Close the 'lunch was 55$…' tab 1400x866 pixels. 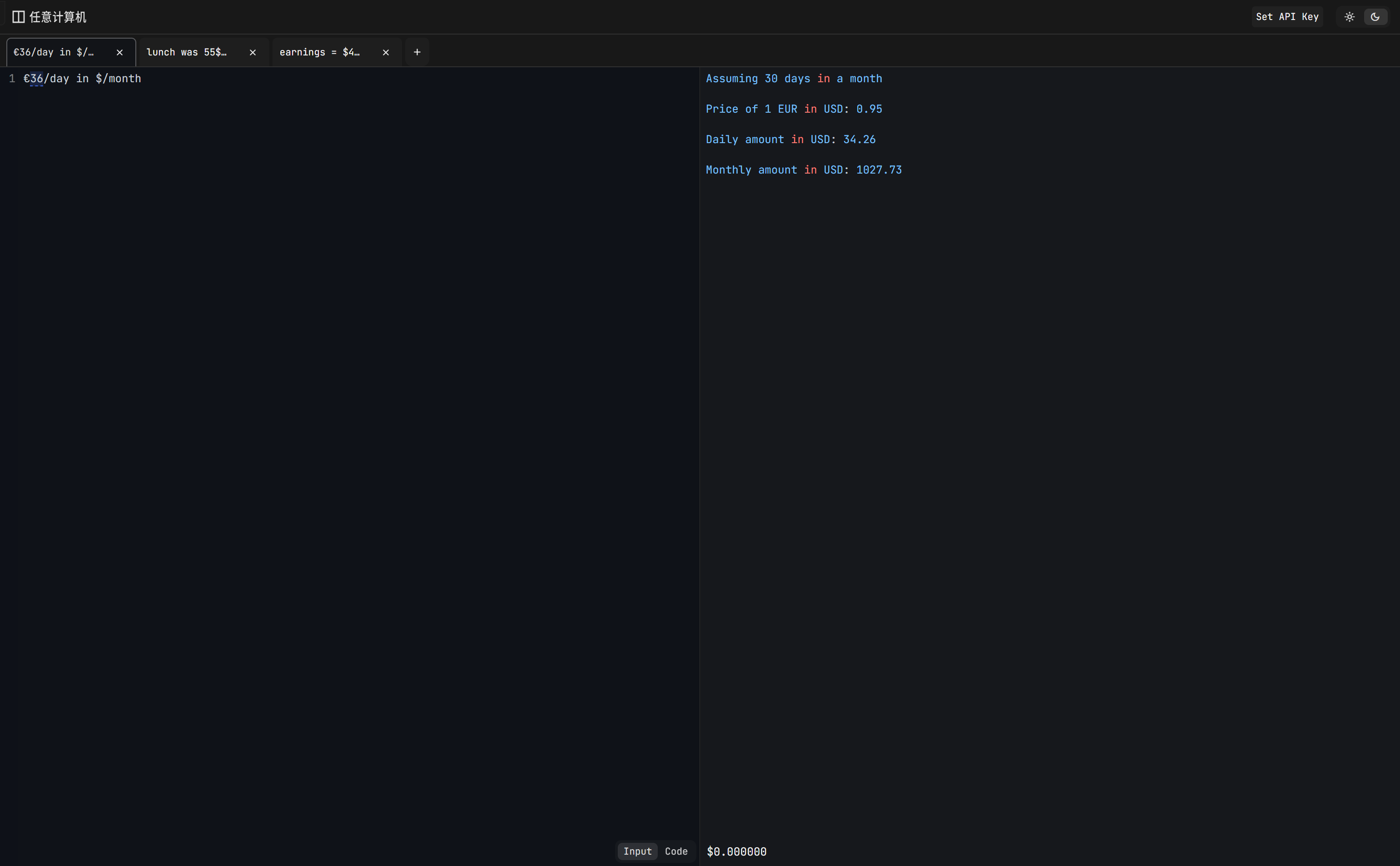click(253, 53)
